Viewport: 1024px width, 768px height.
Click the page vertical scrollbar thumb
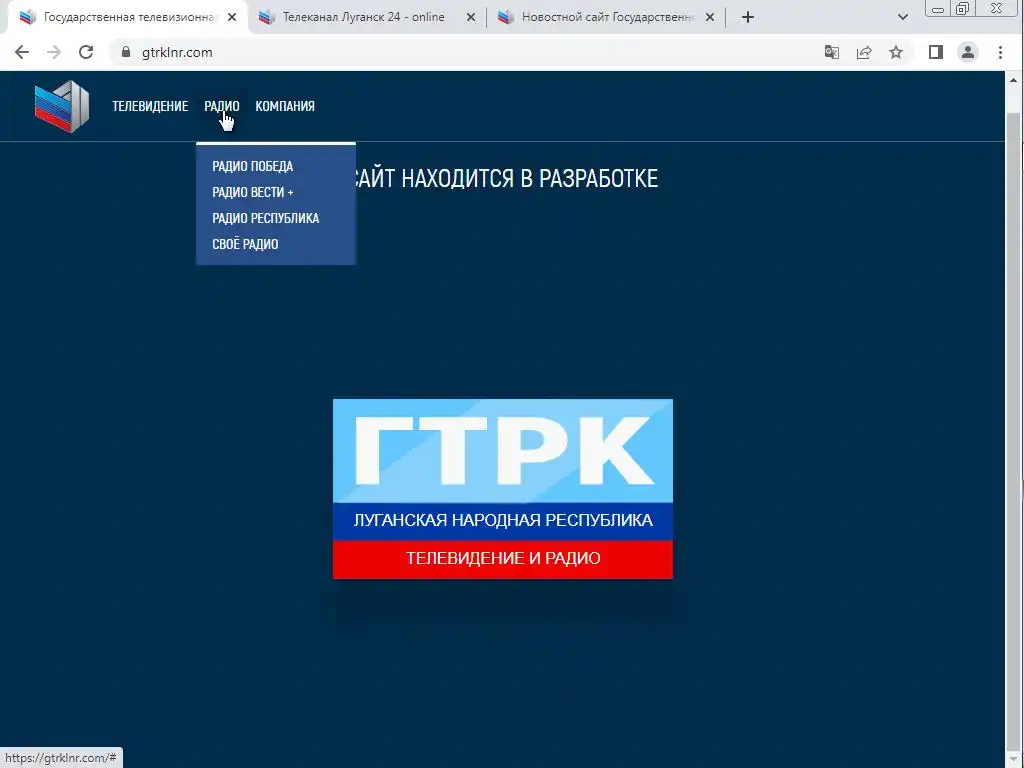1014,431
